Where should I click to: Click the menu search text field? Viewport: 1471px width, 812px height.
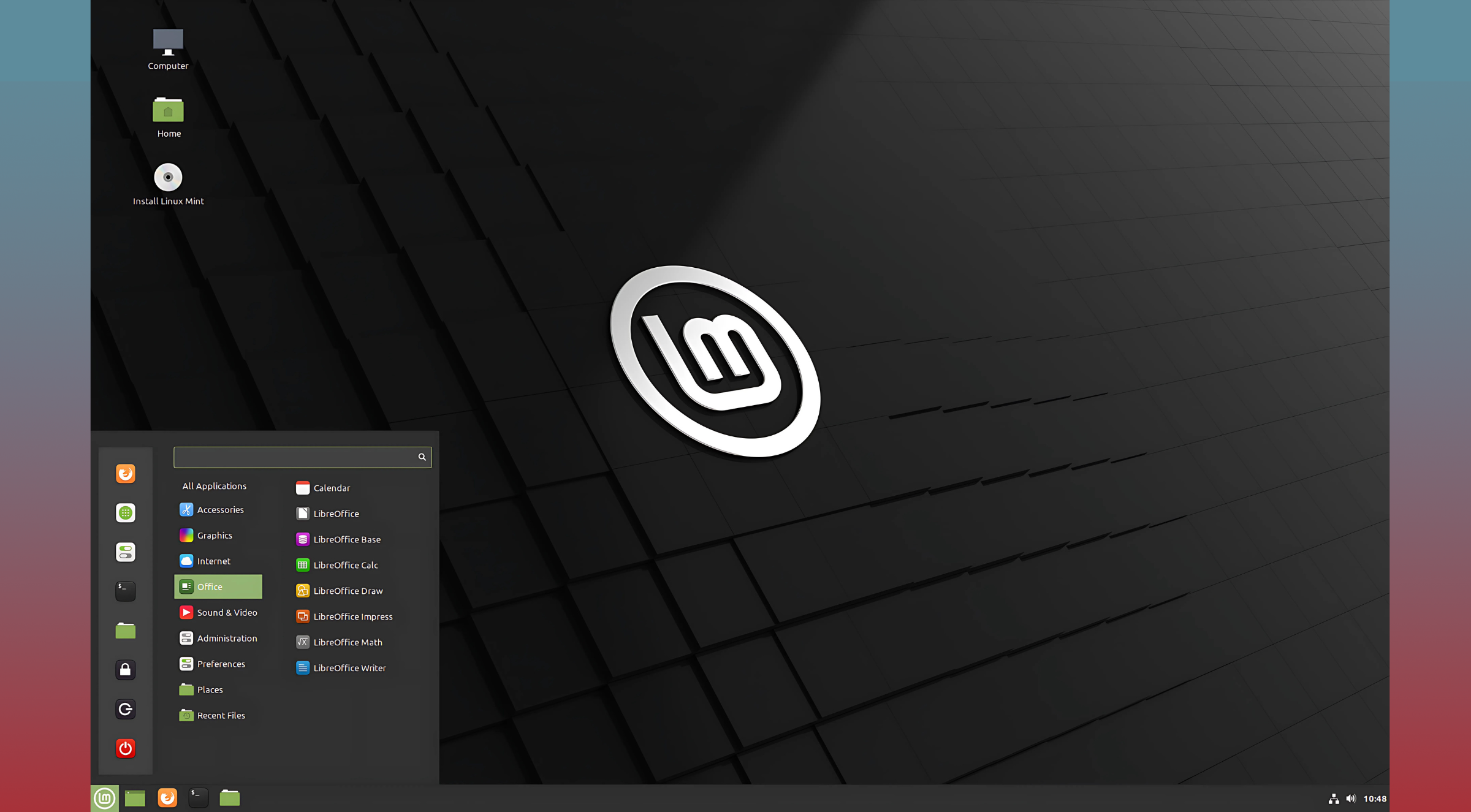(303, 457)
